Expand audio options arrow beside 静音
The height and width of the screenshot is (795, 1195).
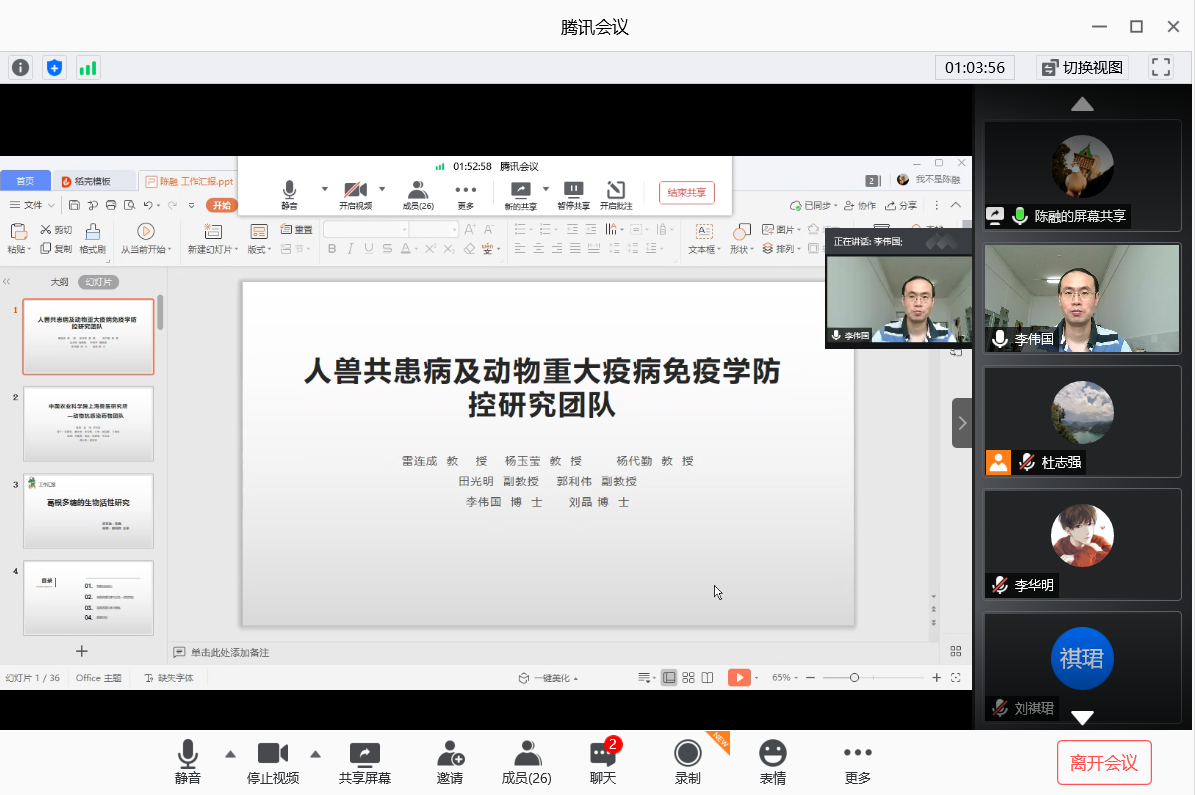click(230, 754)
